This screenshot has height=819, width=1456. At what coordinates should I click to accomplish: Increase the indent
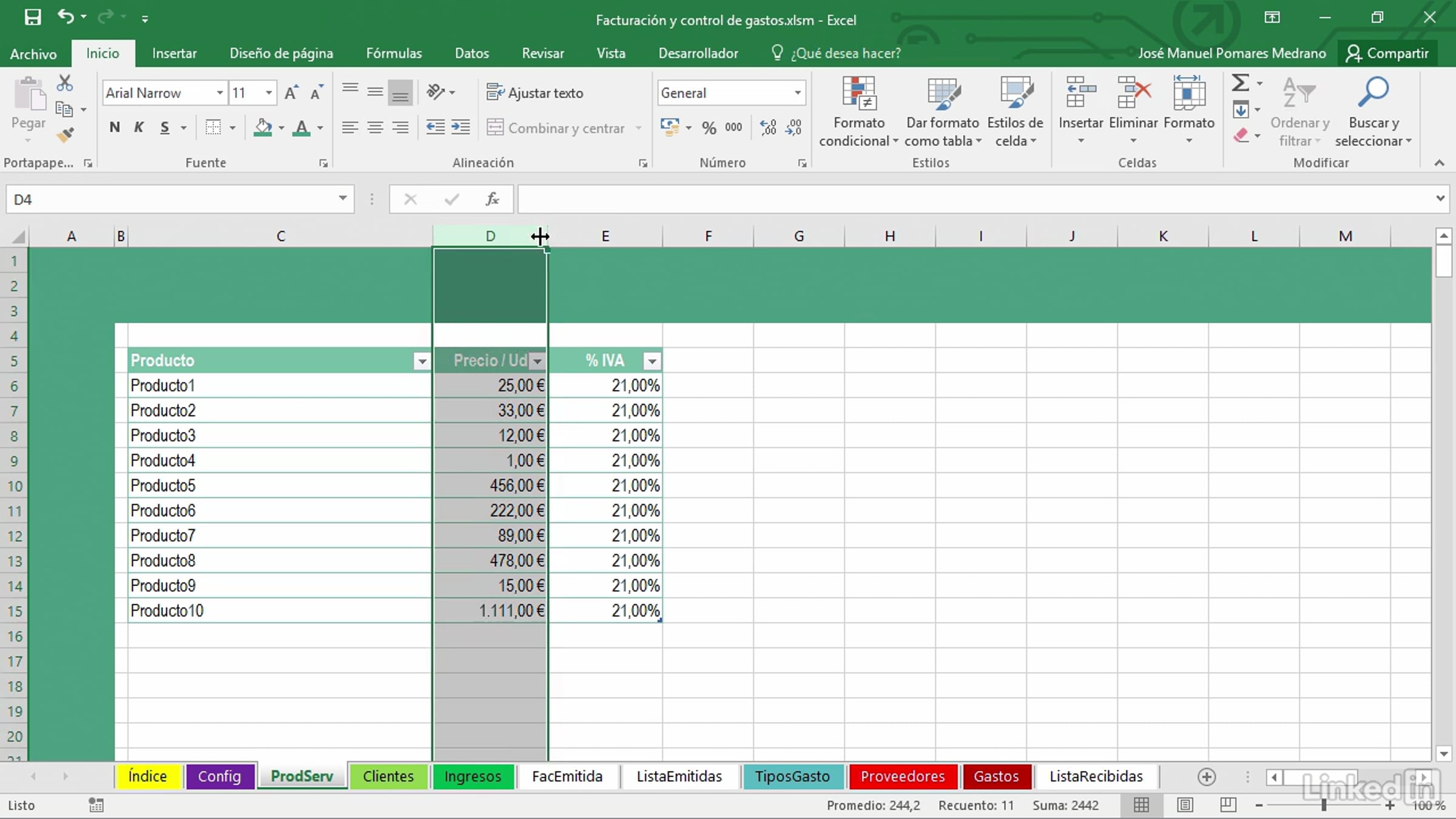[460, 127]
